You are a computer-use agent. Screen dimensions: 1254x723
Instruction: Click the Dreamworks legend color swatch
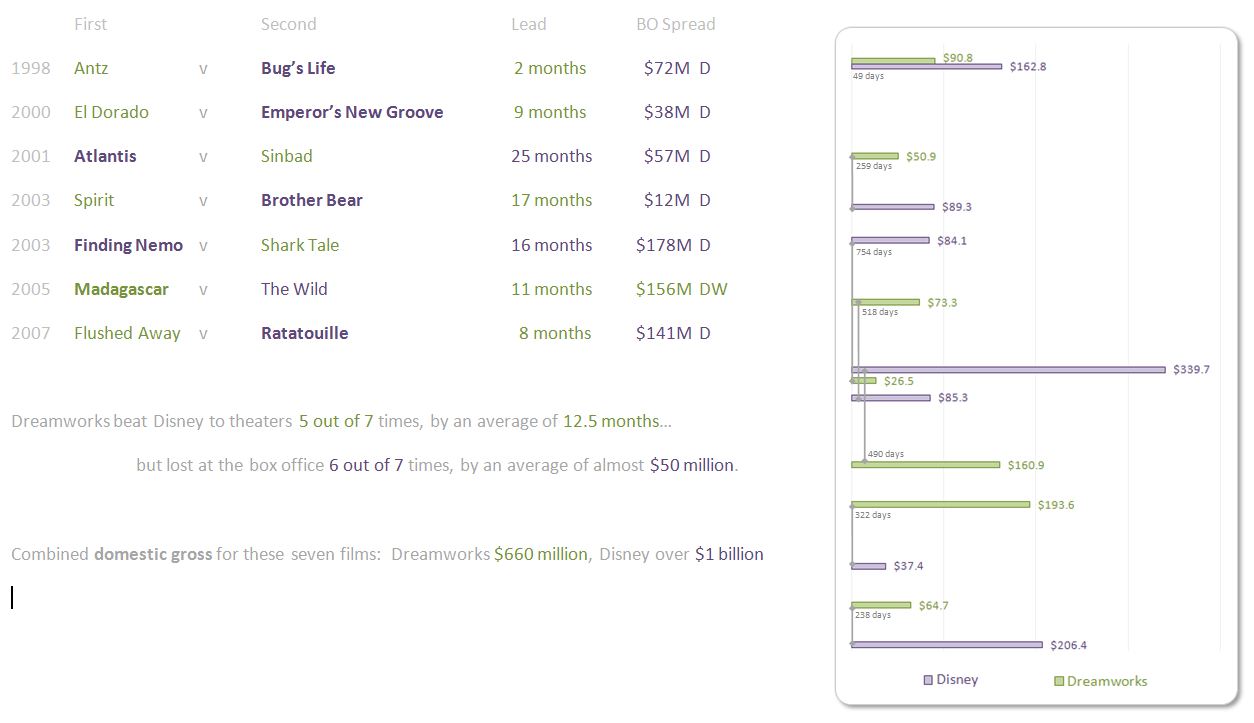tap(1059, 681)
